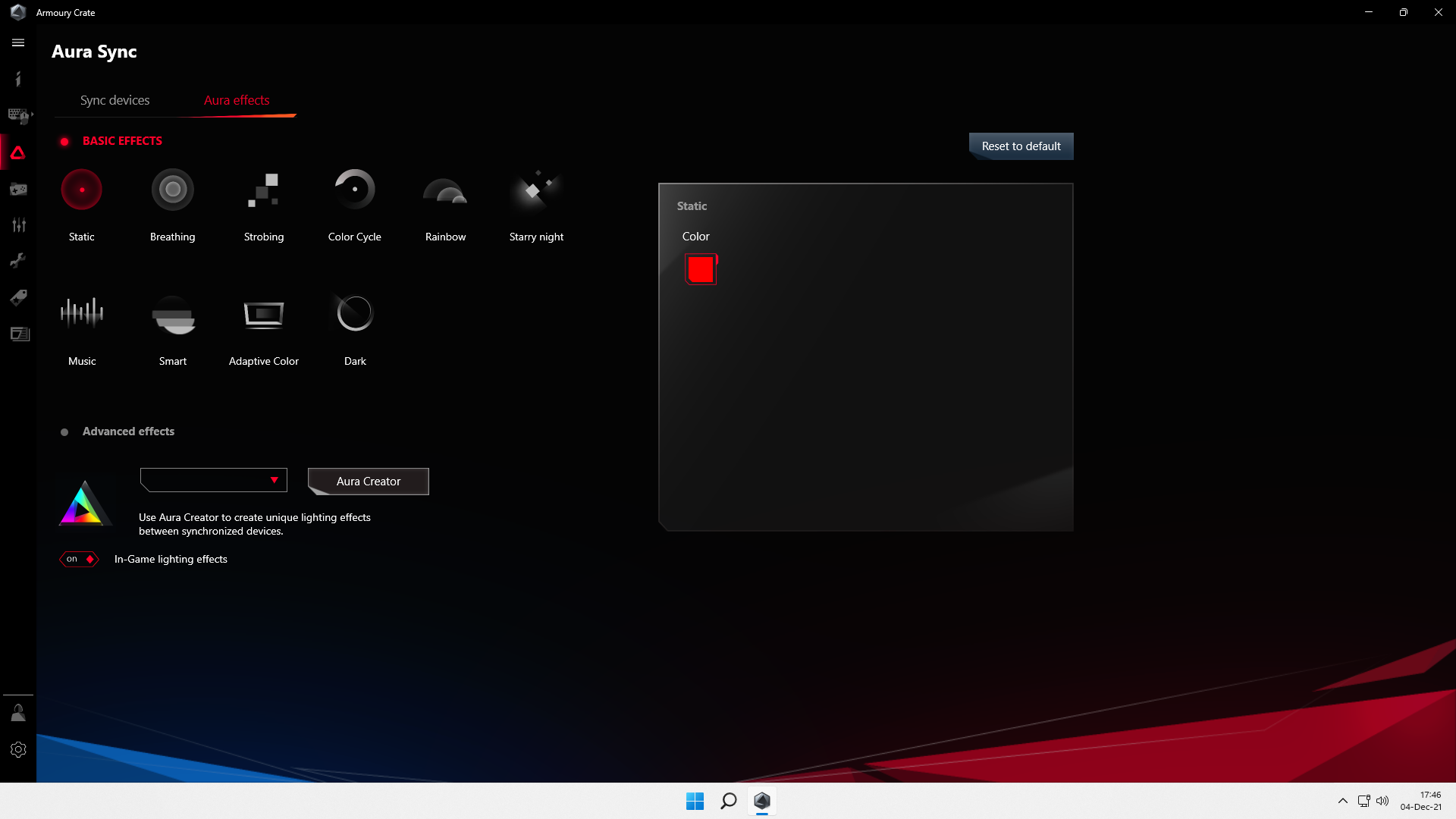This screenshot has height=819, width=1456.
Task: Toggle In-Game lighting effects switch
Action: (x=79, y=560)
